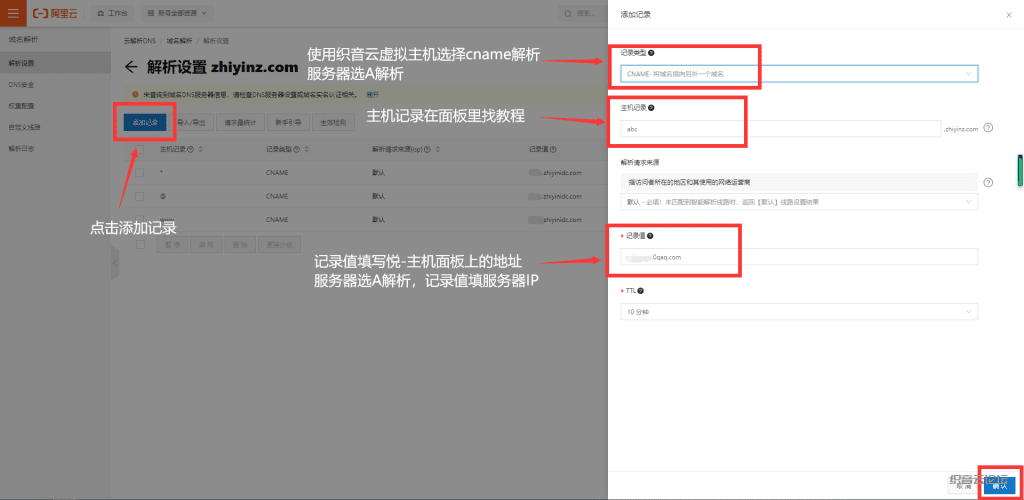Image resolution: width=1024 pixels, height=500 pixels.
Task: Click CNAME cell in the @ row
Action: (x=277, y=196)
